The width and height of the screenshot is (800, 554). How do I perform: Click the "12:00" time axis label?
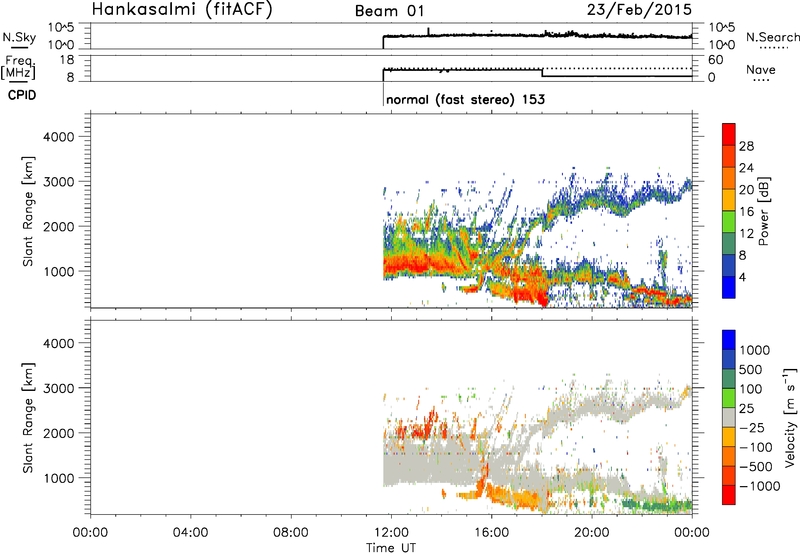click(391, 533)
